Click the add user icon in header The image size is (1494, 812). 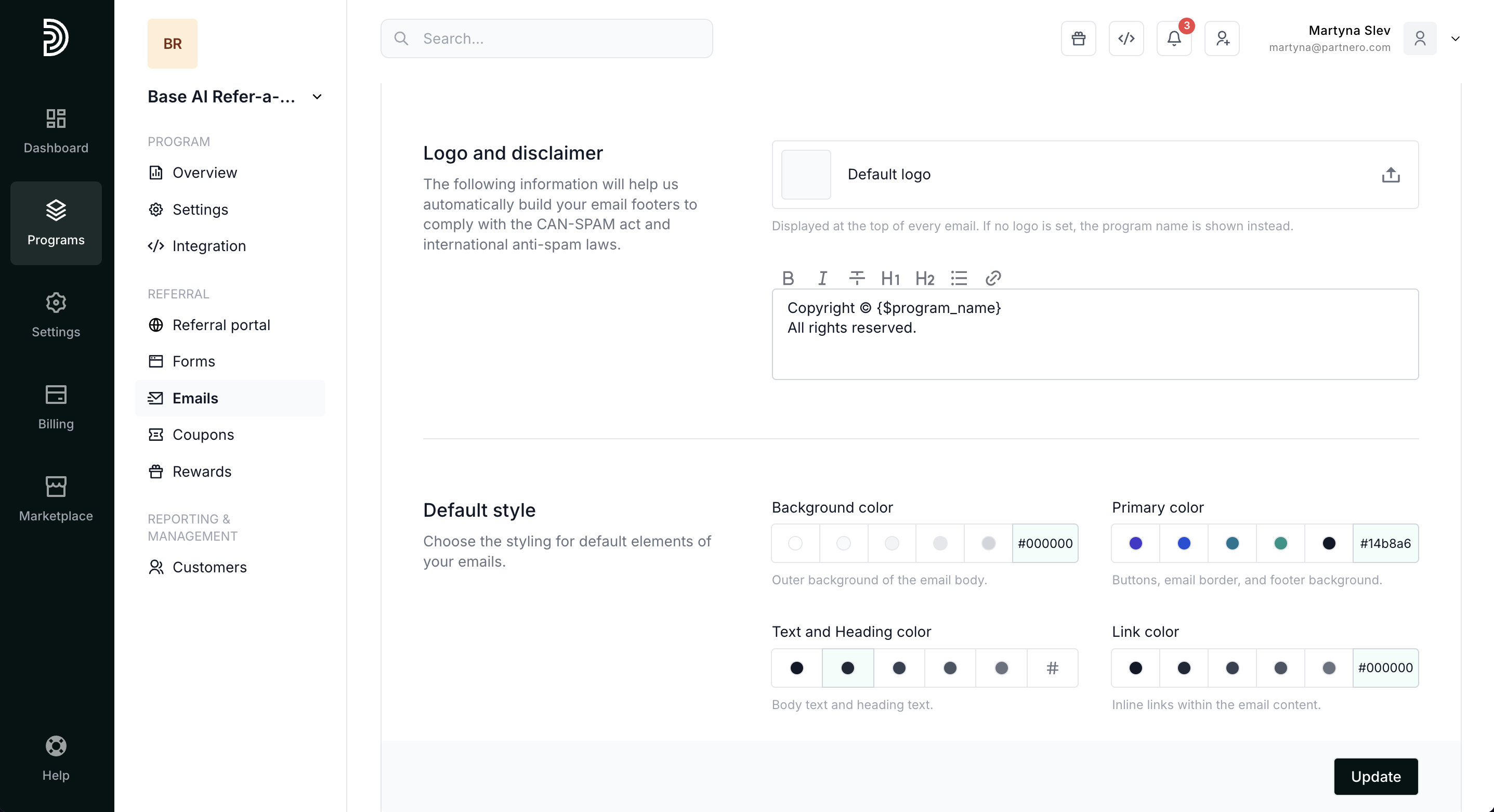[1222, 38]
